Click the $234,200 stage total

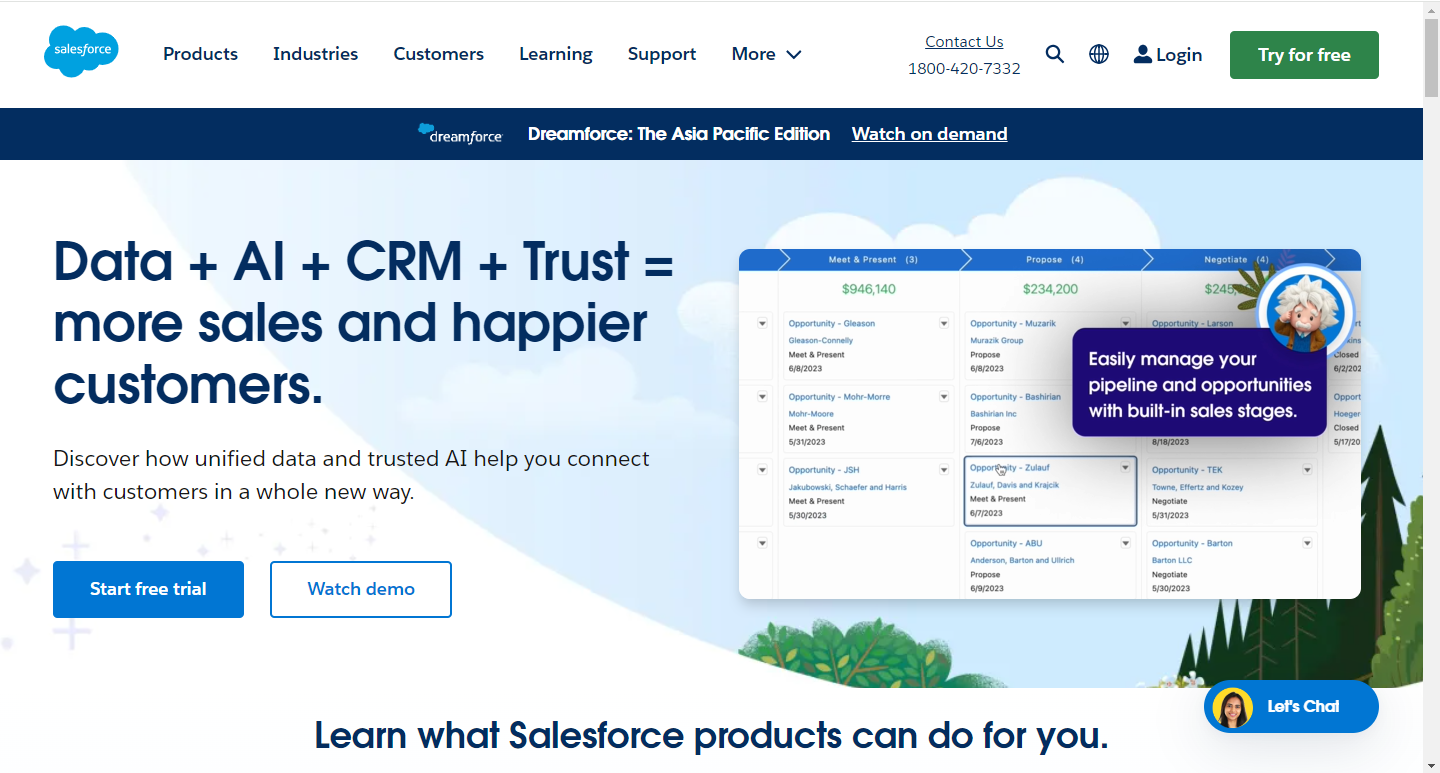coord(1050,289)
